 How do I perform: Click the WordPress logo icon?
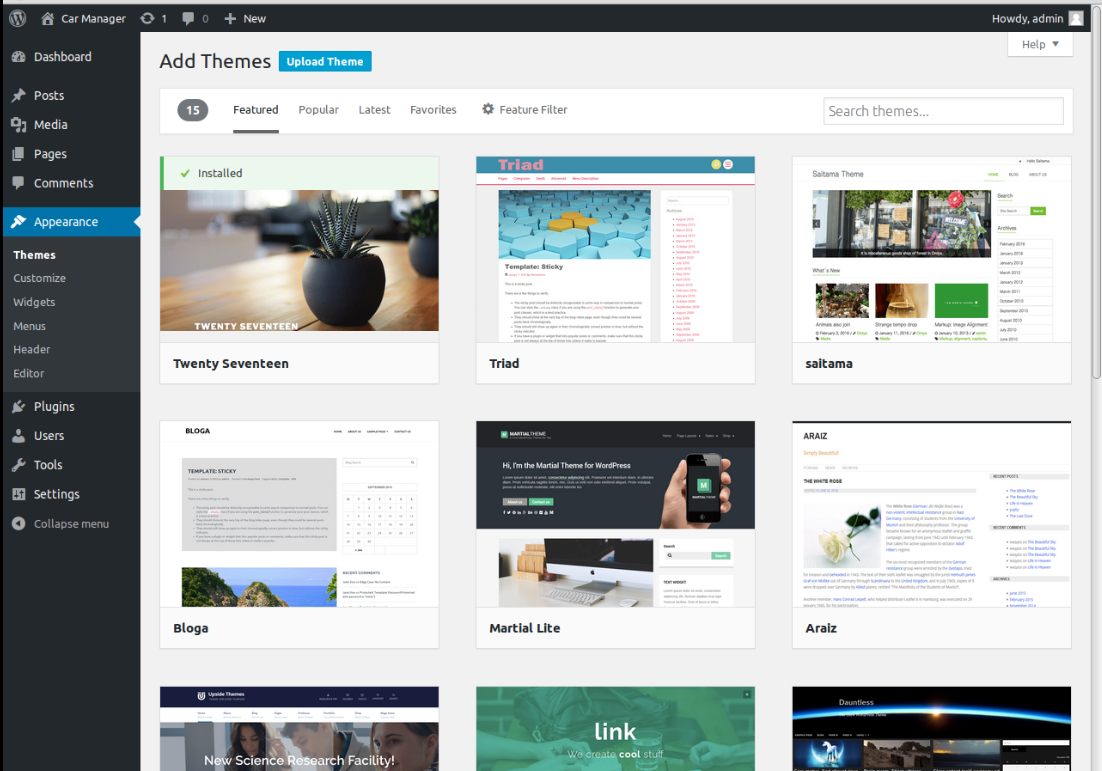point(18,18)
